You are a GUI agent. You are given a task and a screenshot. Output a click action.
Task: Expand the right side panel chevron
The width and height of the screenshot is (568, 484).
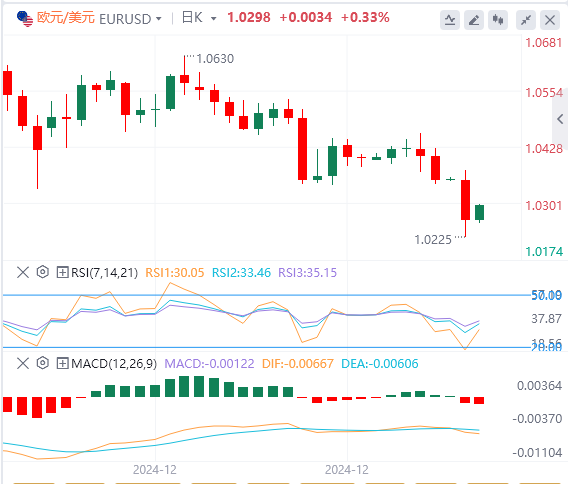(x=560, y=119)
